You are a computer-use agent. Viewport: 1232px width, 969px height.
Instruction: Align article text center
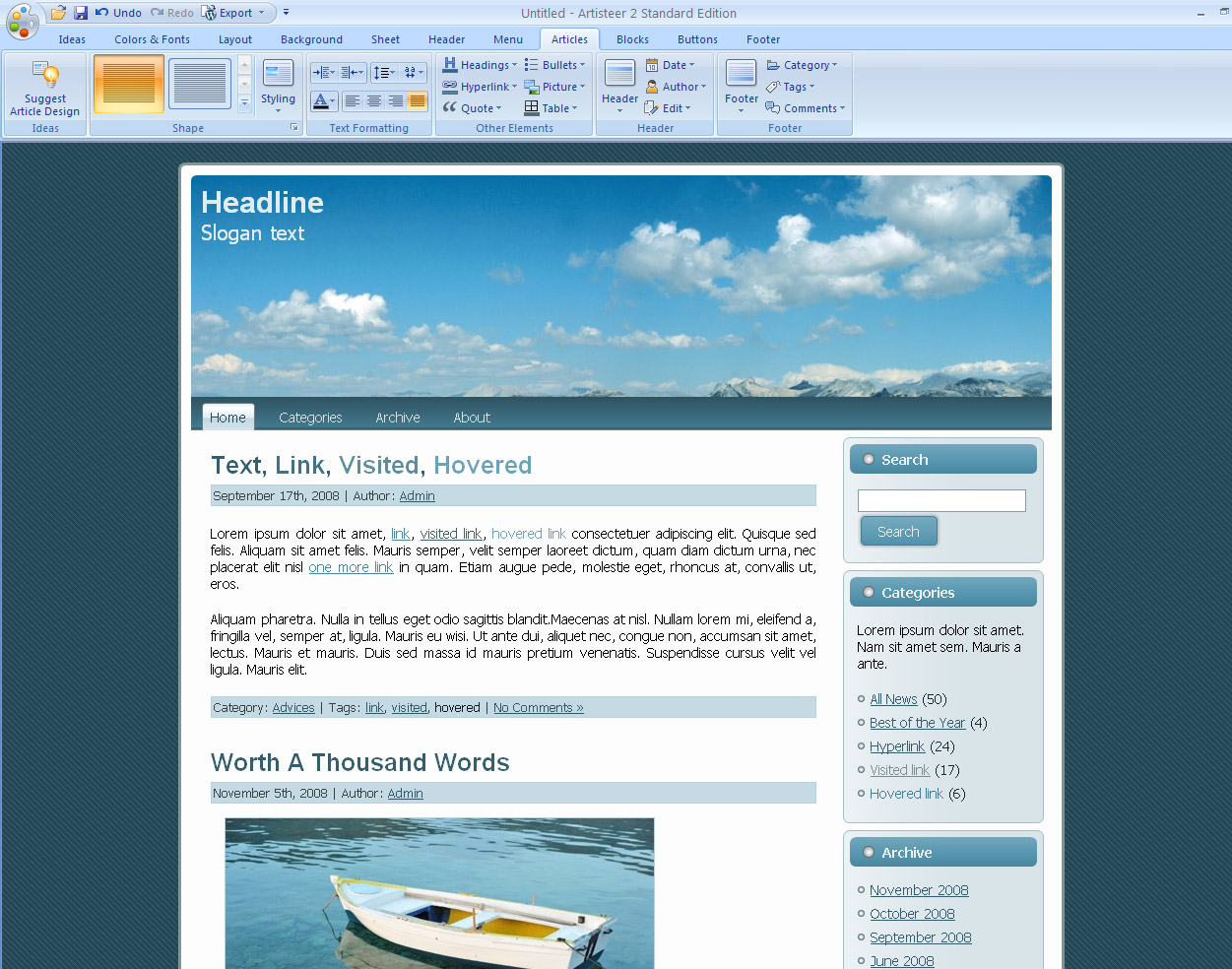coord(374,100)
